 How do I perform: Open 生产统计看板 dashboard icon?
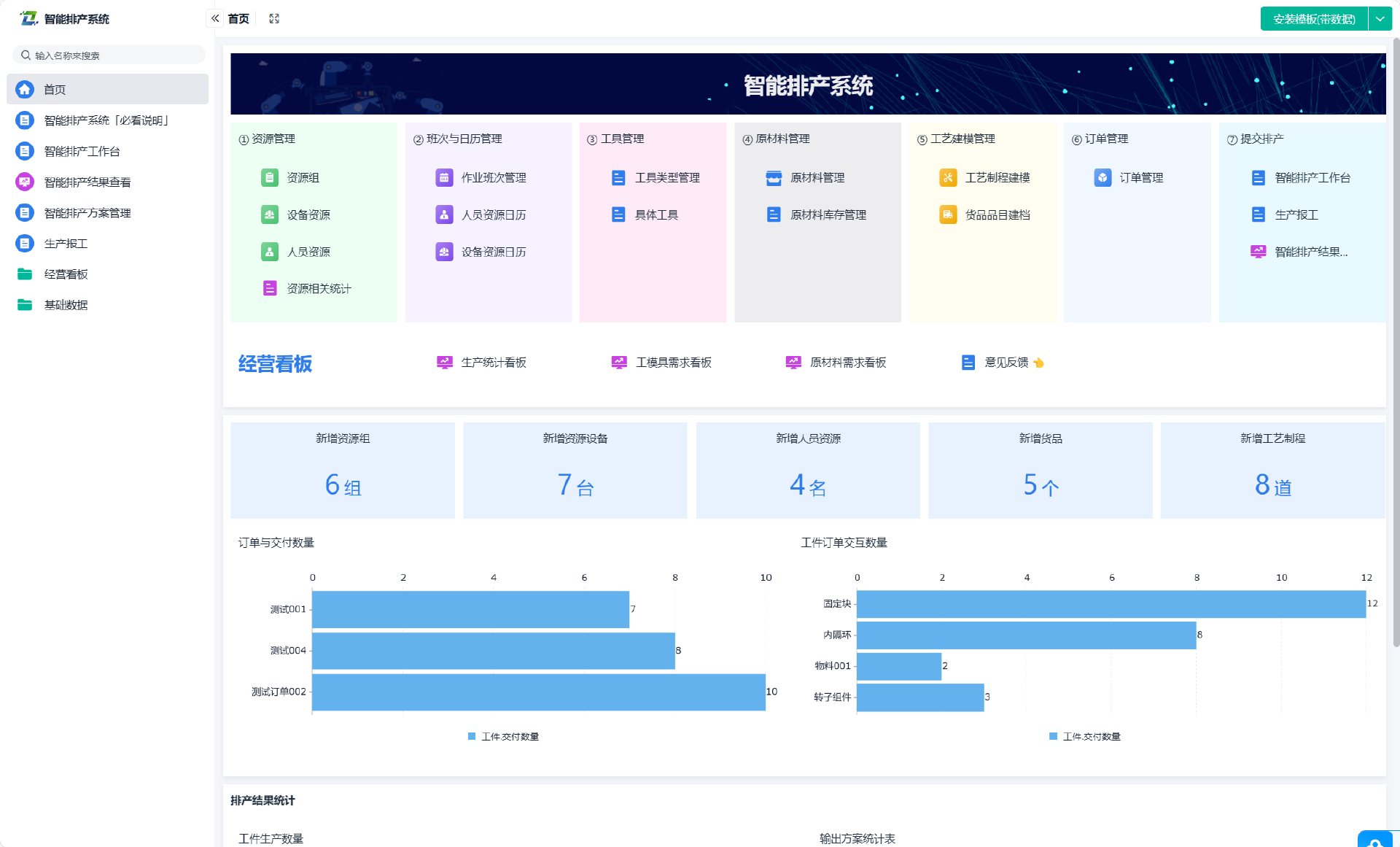click(x=444, y=363)
